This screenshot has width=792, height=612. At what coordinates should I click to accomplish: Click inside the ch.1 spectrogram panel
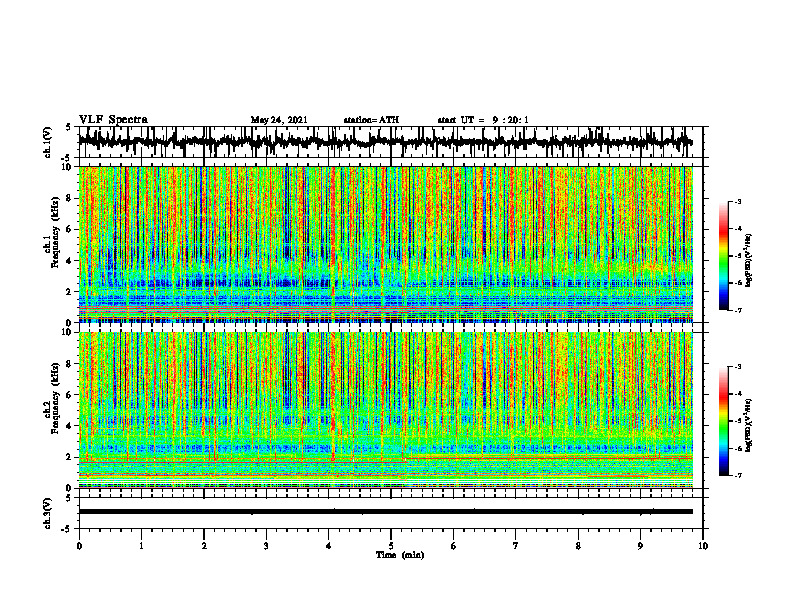pyautogui.click(x=385, y=244)
